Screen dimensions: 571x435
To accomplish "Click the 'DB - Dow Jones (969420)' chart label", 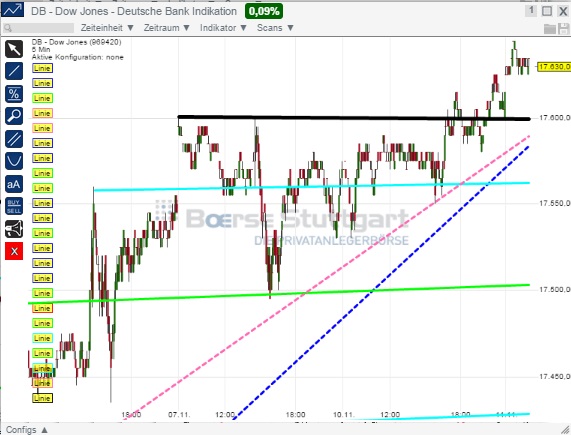I will point(76,42).
